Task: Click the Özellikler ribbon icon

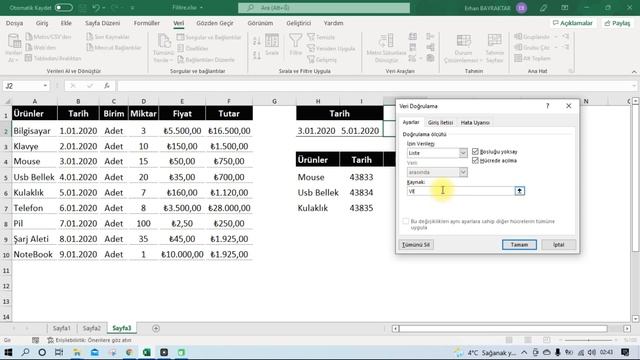Action: (180, 48)
